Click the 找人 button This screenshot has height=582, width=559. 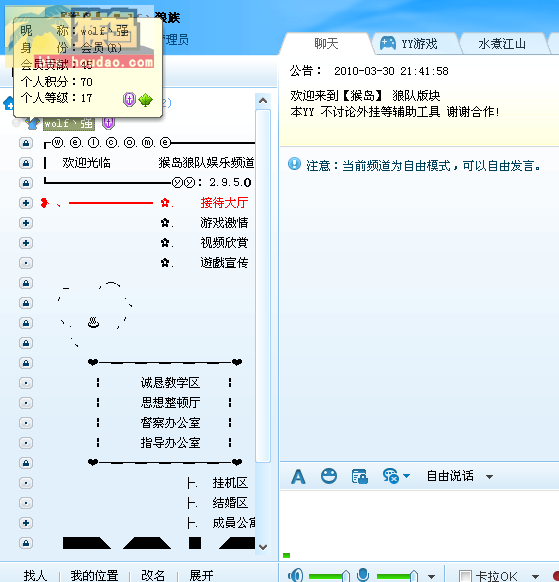click(35, 576)
